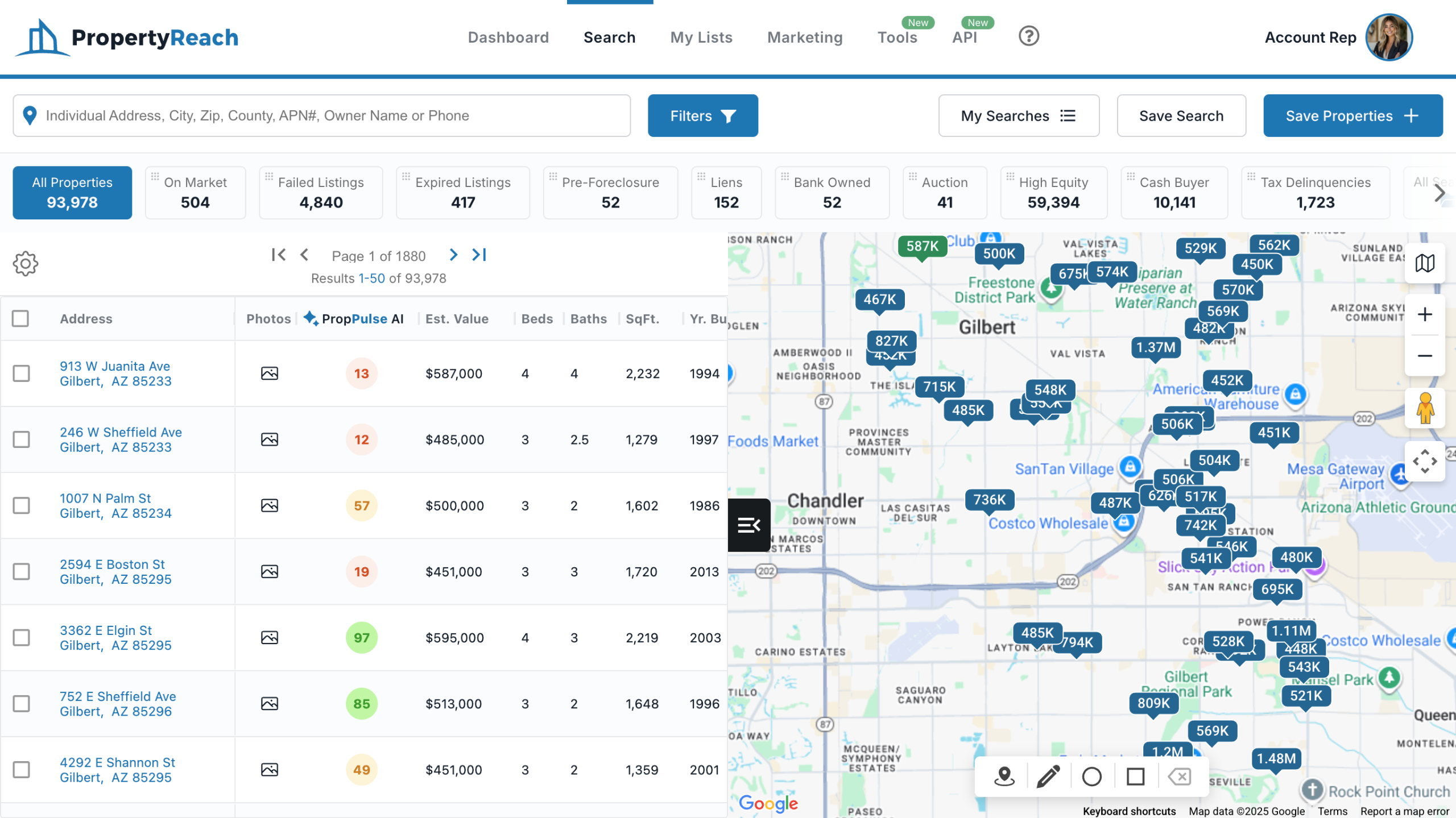Choose the circle drawing tool on map
The width and height of the screenshot is (1456, 818).
(1091, 776)
